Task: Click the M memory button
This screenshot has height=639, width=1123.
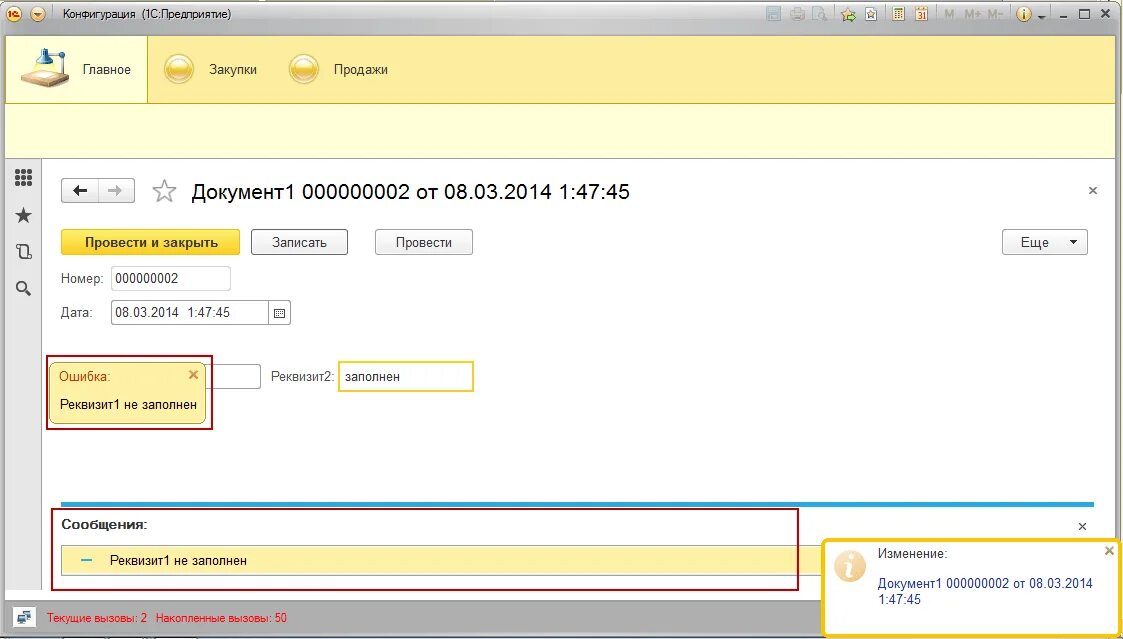Action: pyautogui.click(x=950, y=14)
